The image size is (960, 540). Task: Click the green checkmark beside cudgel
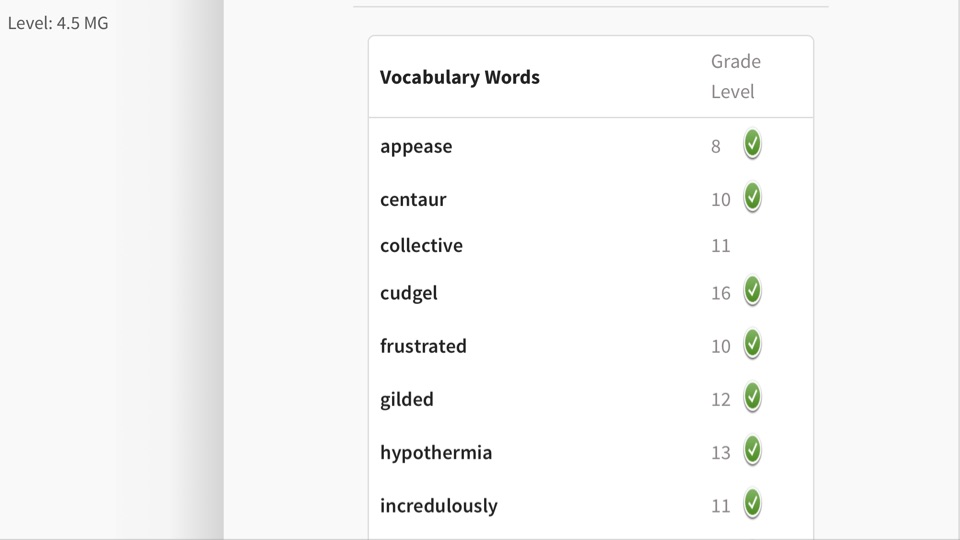(752, 291)
